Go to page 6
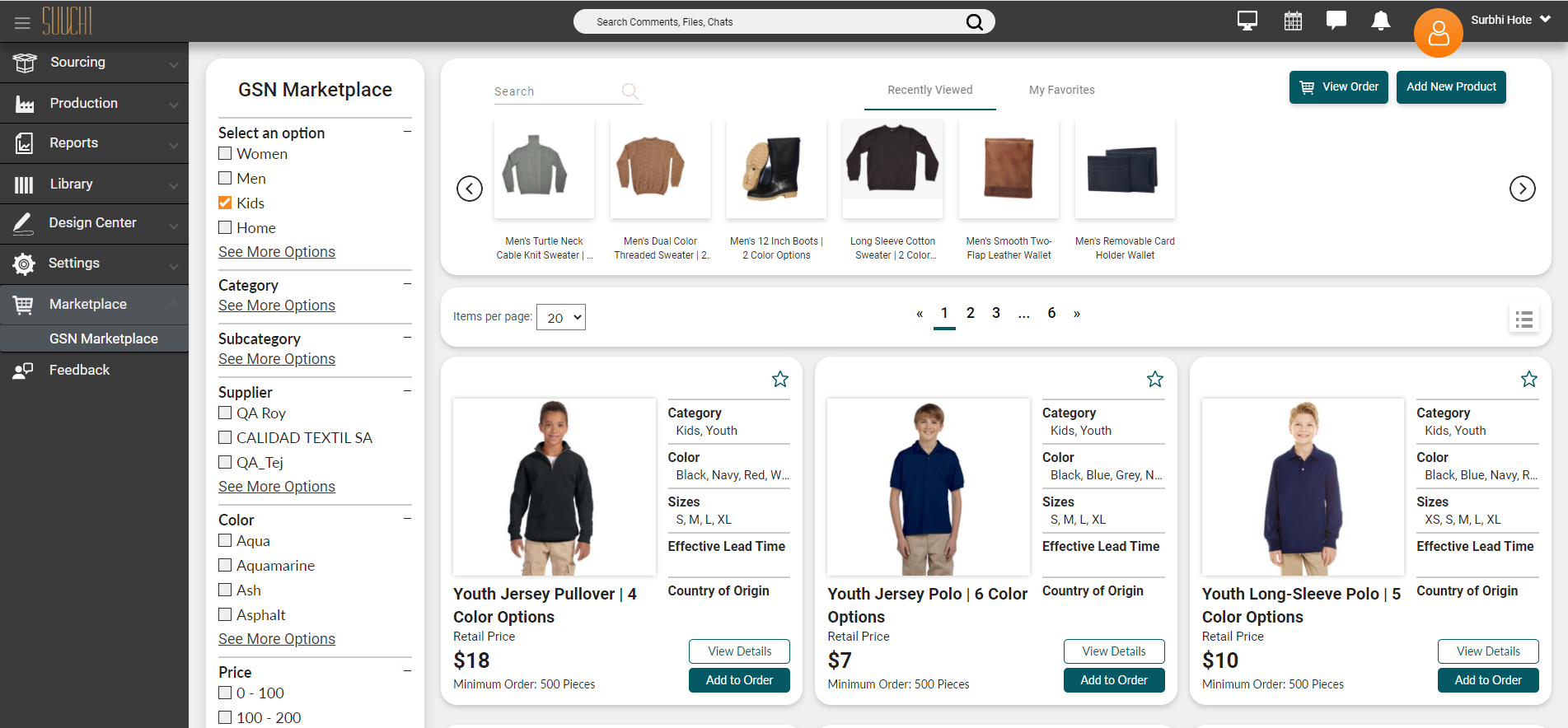 [1051, 313]
